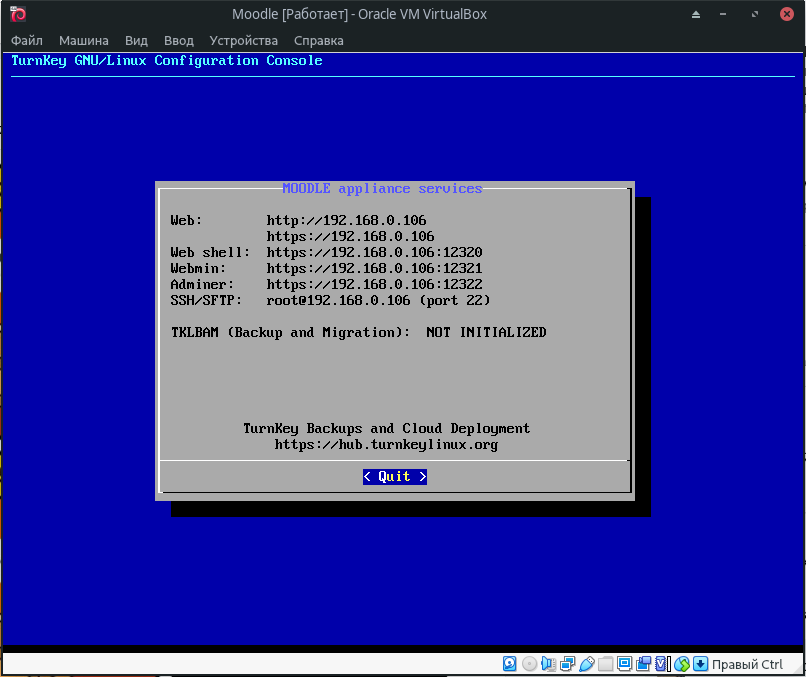Screen dimensions: 806x677
Task: Open the audio settings status icon
Action: tap(548, 664)
